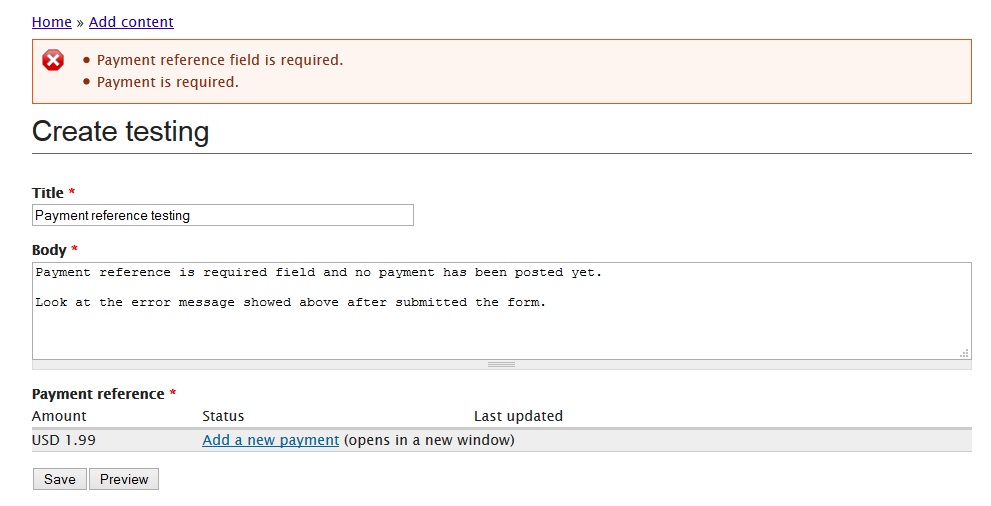
Task: Click the Amount column header
Action: click(x=59, y=416)
